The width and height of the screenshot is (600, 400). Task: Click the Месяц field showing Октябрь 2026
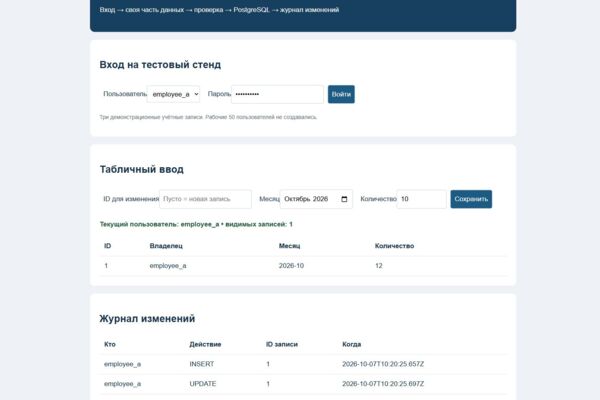pos(316,199)
